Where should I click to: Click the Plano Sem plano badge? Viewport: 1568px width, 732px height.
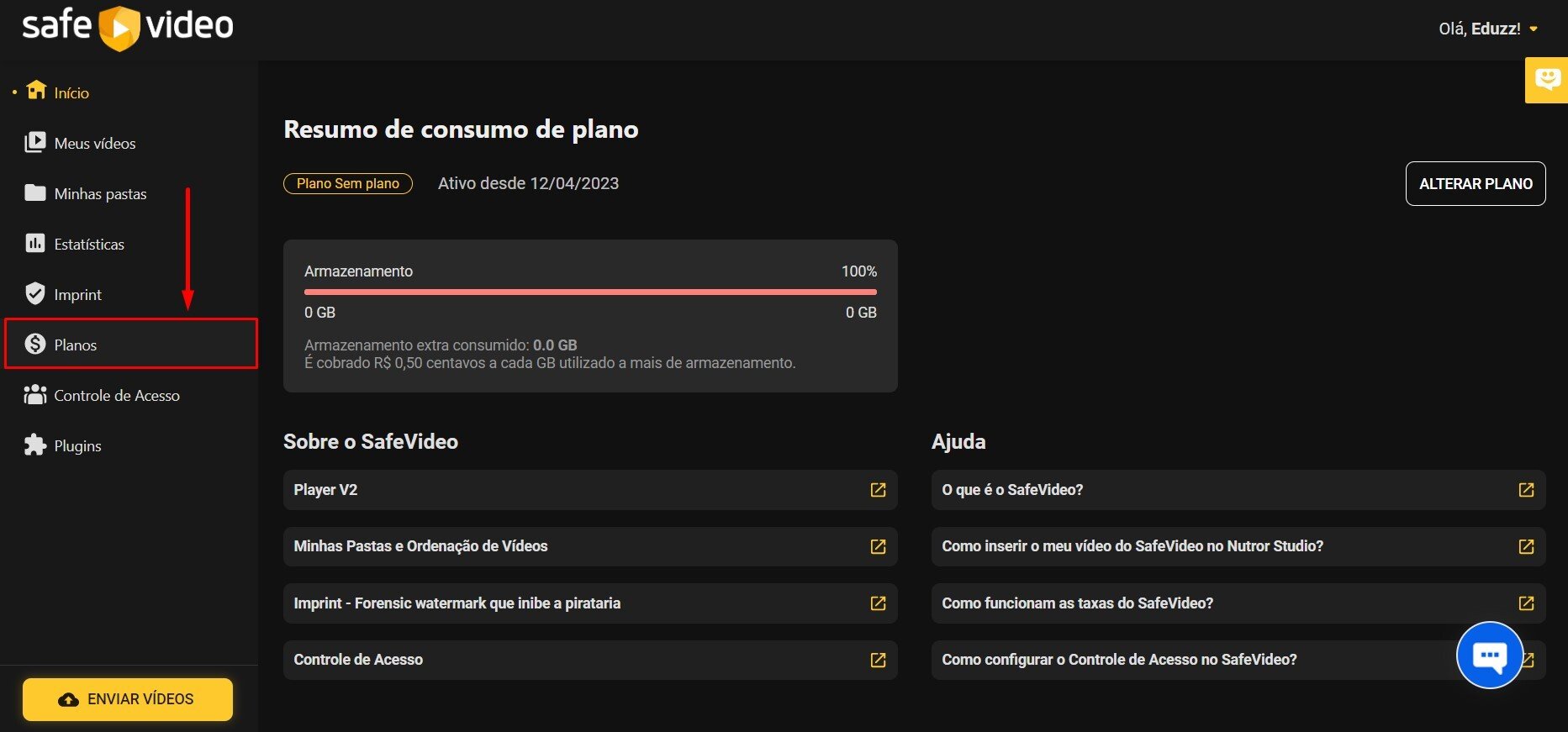tap(348, 183)
